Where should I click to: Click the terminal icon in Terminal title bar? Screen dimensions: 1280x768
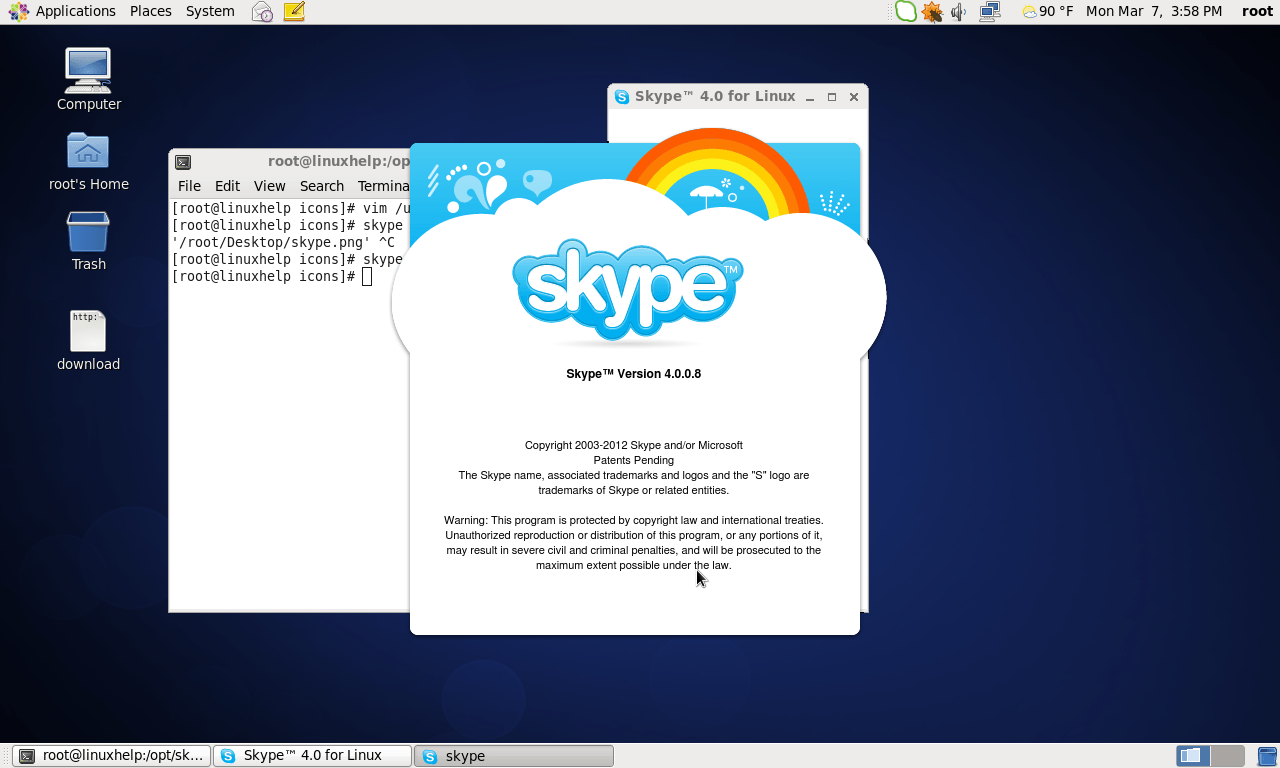[183, 161]
